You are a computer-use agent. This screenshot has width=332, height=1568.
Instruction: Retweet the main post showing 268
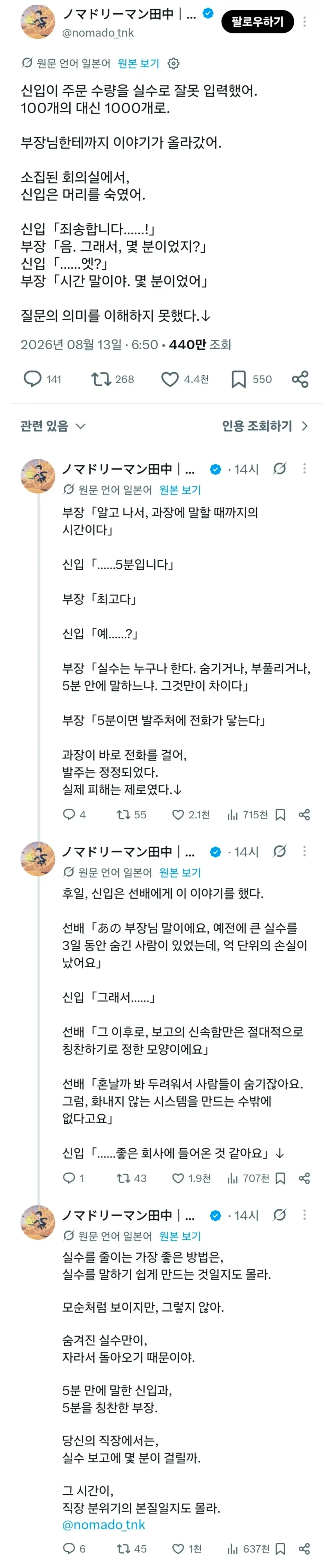tap(113, 379)
